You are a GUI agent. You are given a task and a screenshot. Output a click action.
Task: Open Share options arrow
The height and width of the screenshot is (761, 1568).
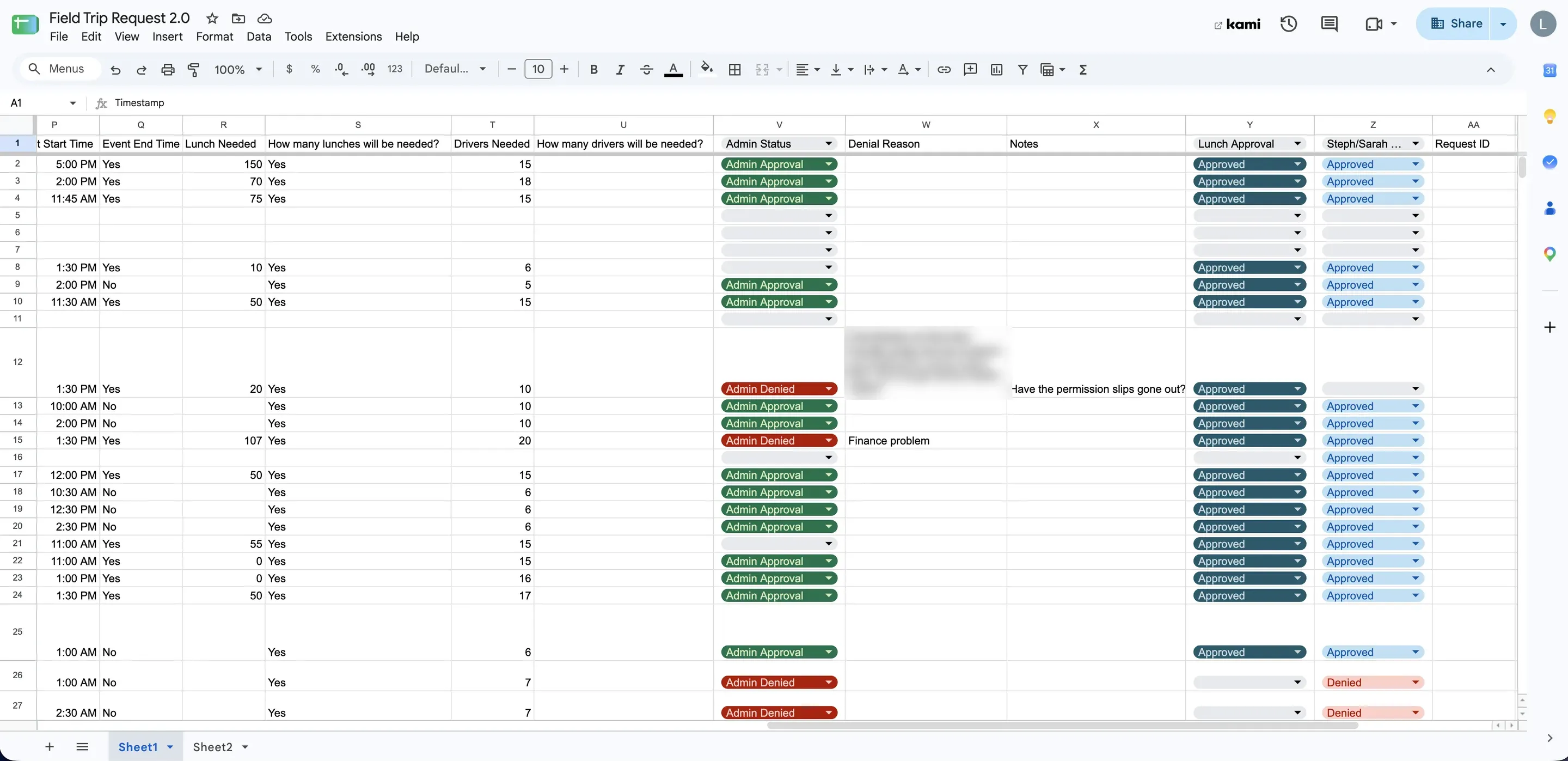(1503, 24)
